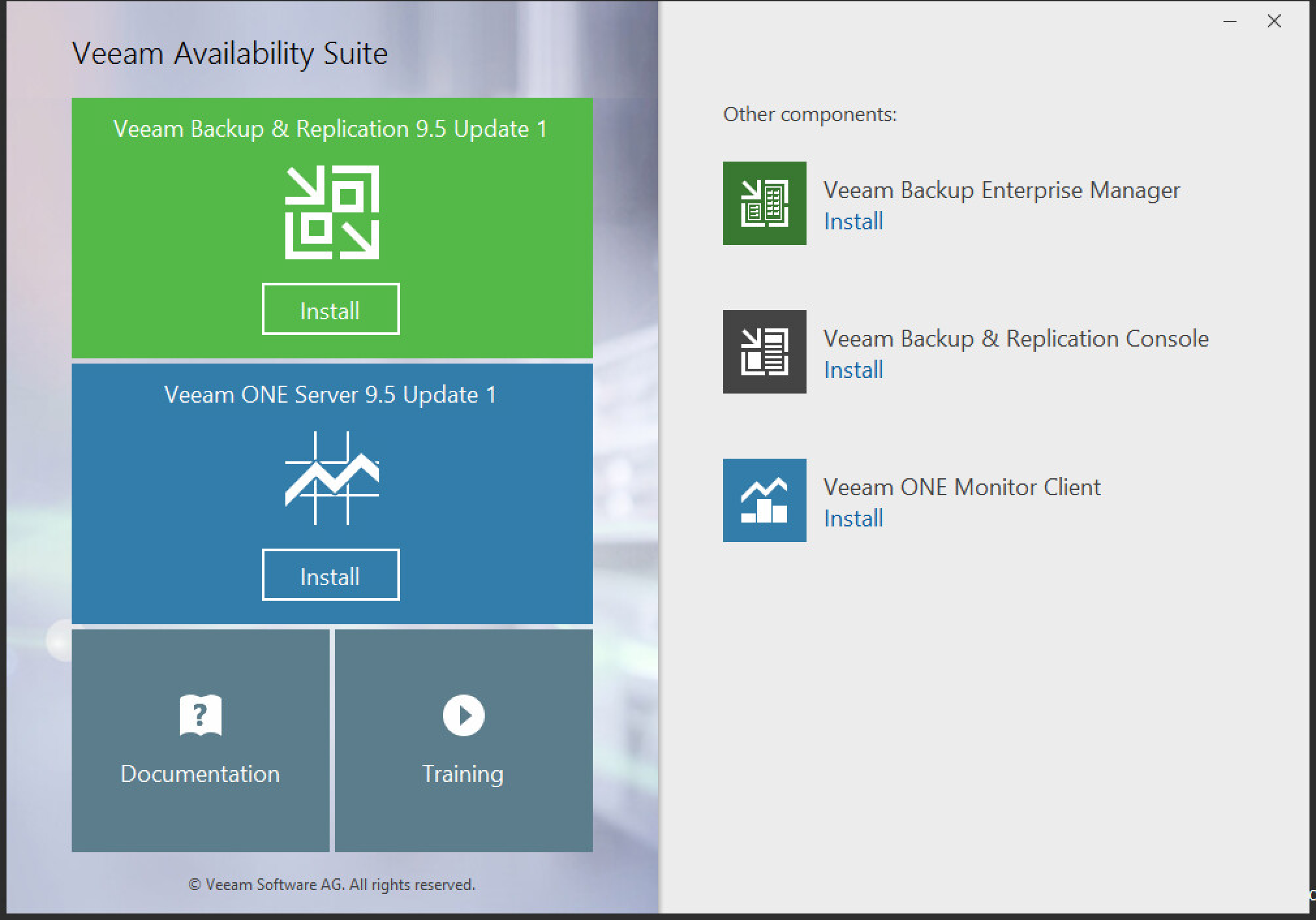Click Veeam ONE Server 9.5 Update 1 title
This screenshot has width=1316, height=920.
[x=330, y=395]
